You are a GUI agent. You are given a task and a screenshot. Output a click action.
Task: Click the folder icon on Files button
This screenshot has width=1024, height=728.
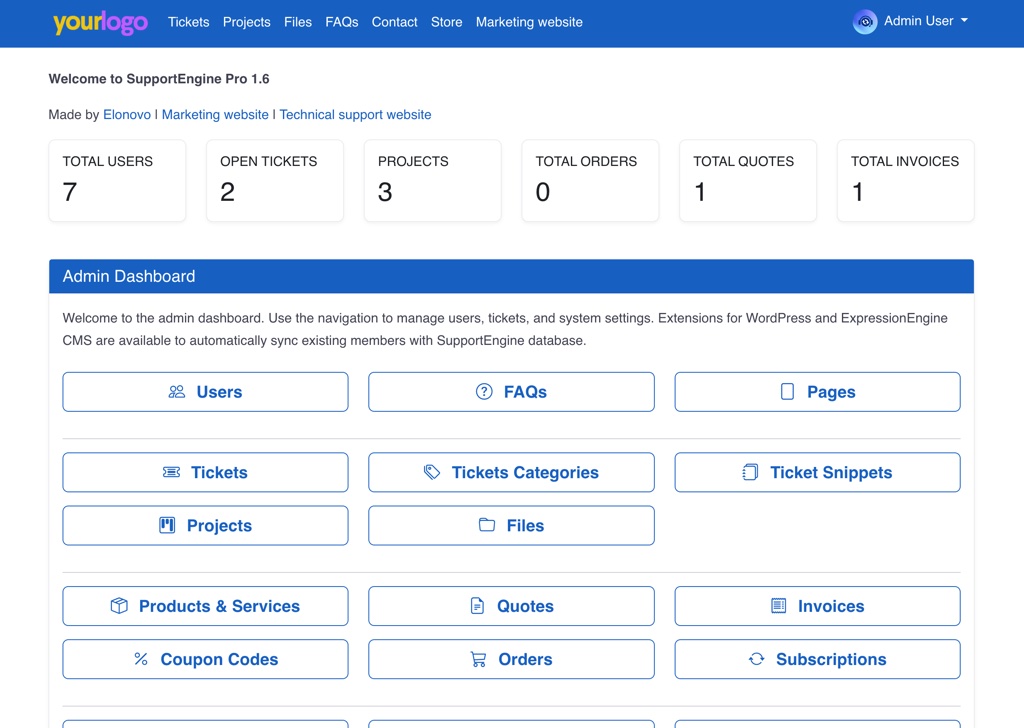487,525
